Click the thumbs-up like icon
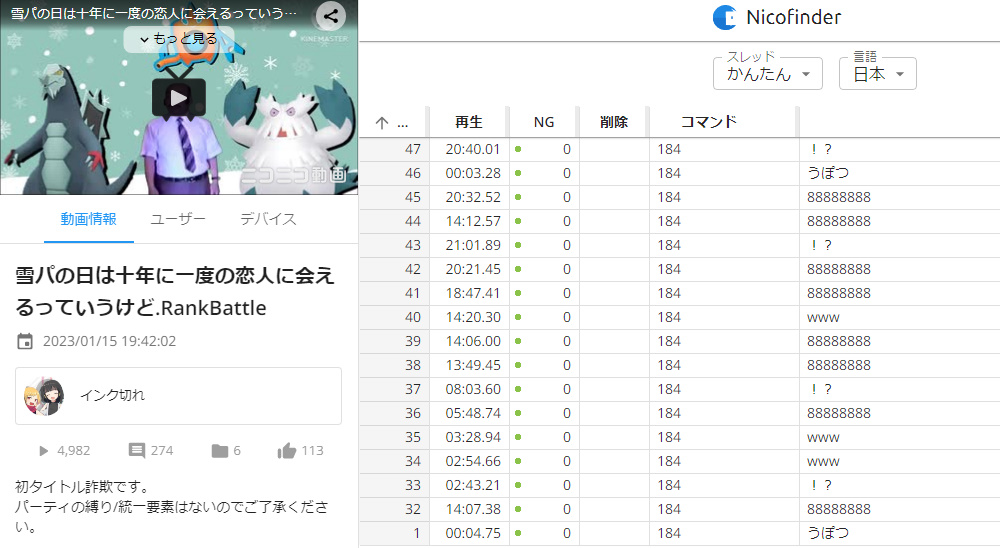This screenshot has width=1000, height=548. [x=287, y=451]
